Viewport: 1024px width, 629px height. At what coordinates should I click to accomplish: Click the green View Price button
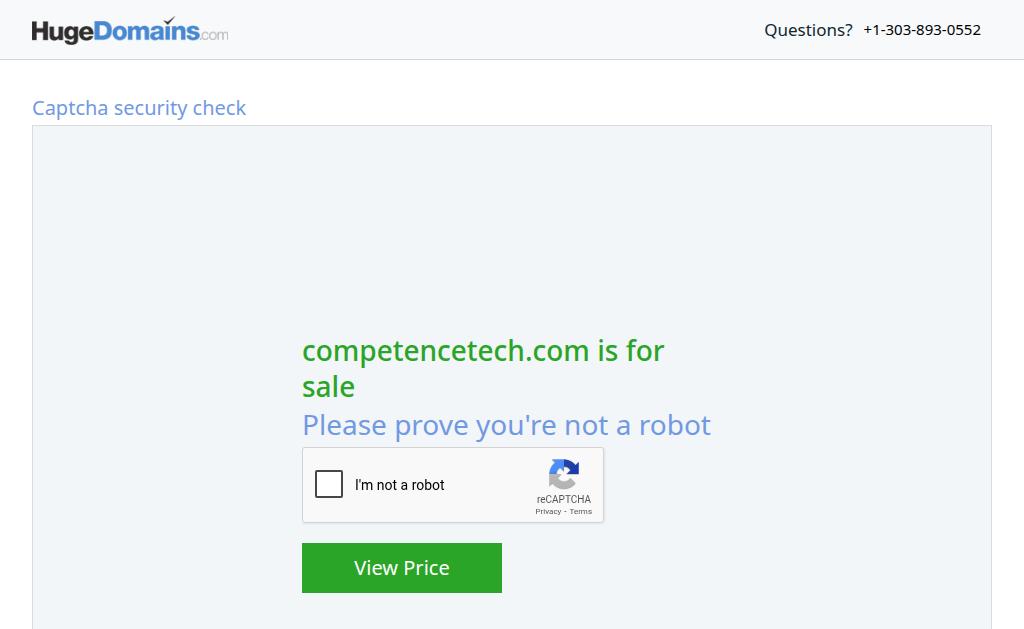(x=402, y=568)
